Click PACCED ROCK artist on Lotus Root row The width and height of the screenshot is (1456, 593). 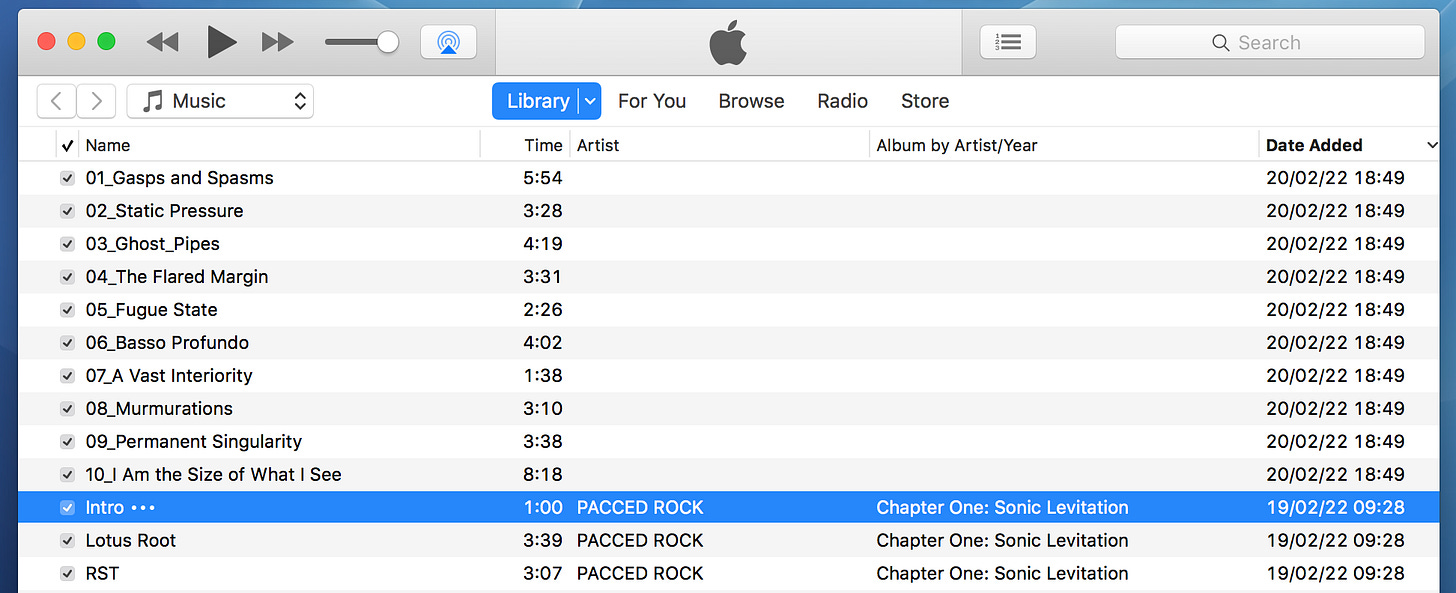pyautogui.click(x=640, y=541)
